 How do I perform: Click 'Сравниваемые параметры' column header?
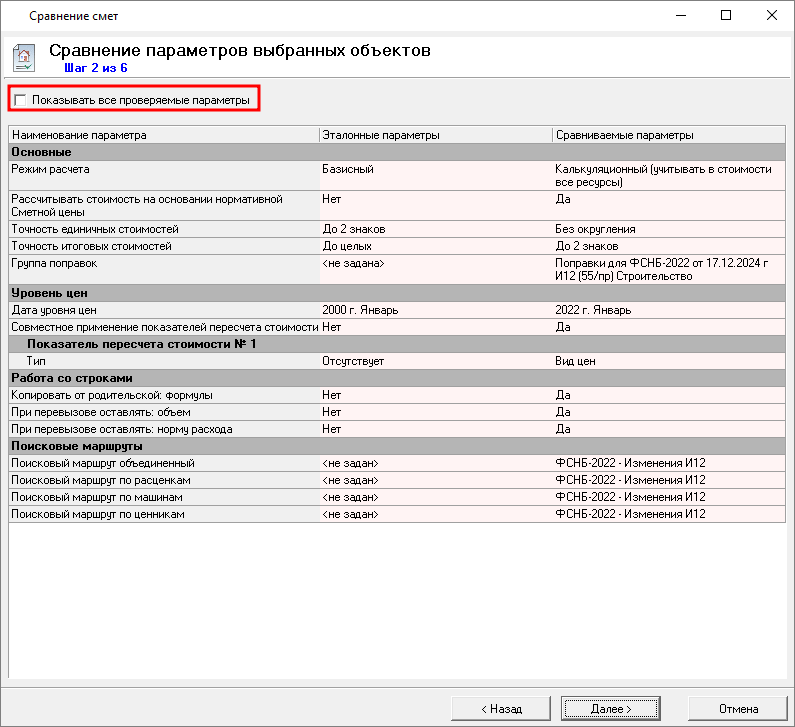pos(625,135)
